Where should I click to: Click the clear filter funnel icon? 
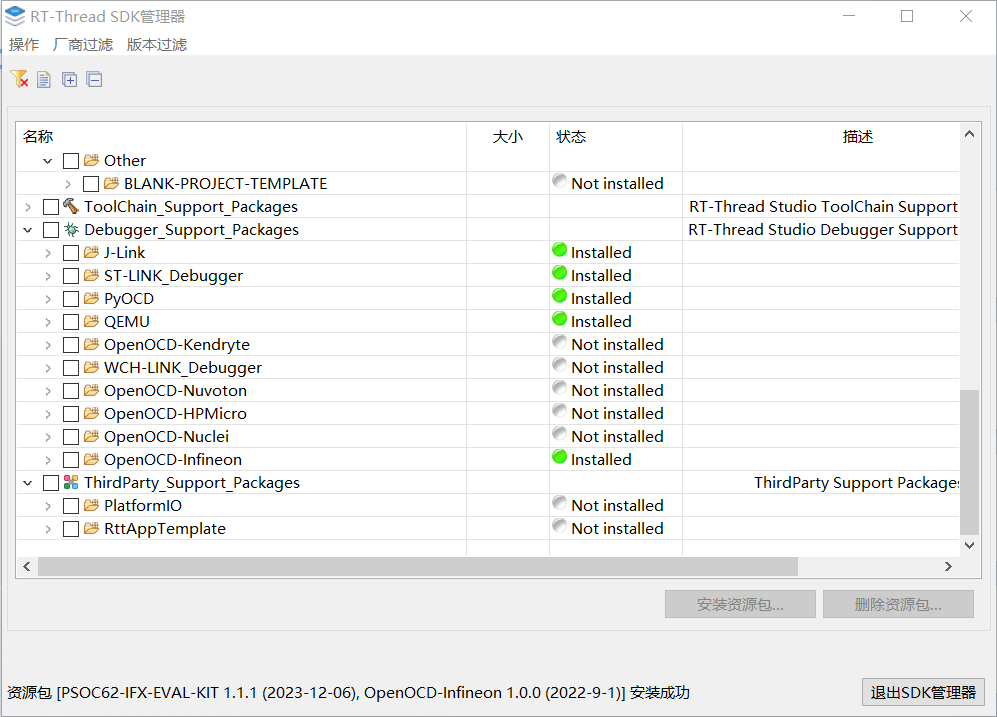click(20, 79)
